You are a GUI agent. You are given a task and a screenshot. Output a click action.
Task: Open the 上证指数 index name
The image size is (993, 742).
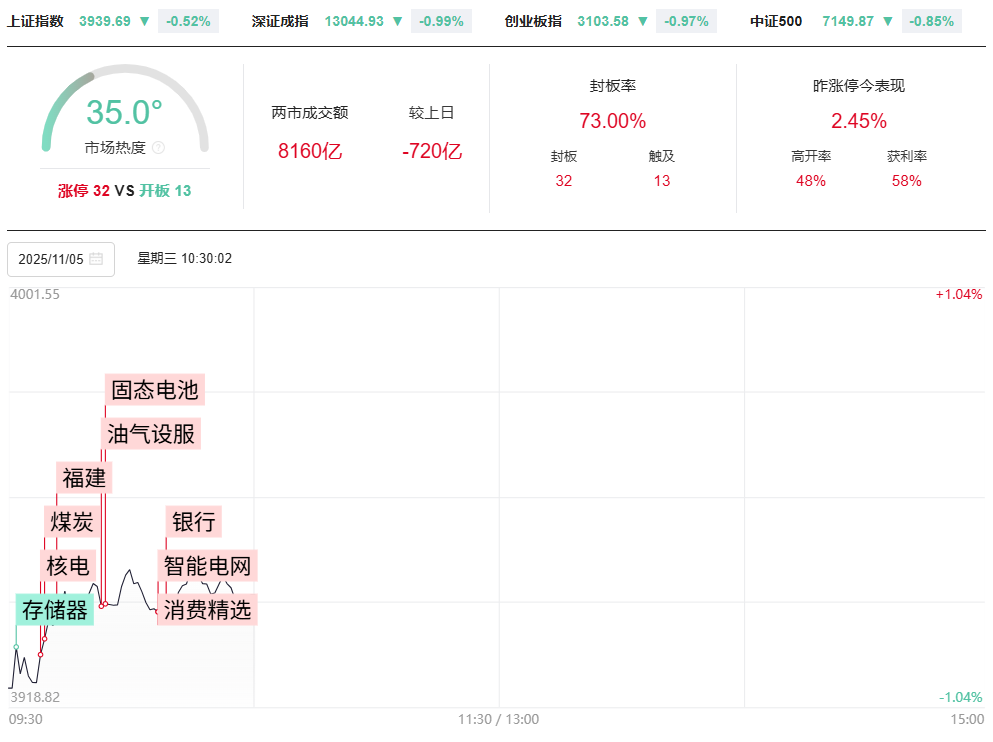tap(35, 21)
